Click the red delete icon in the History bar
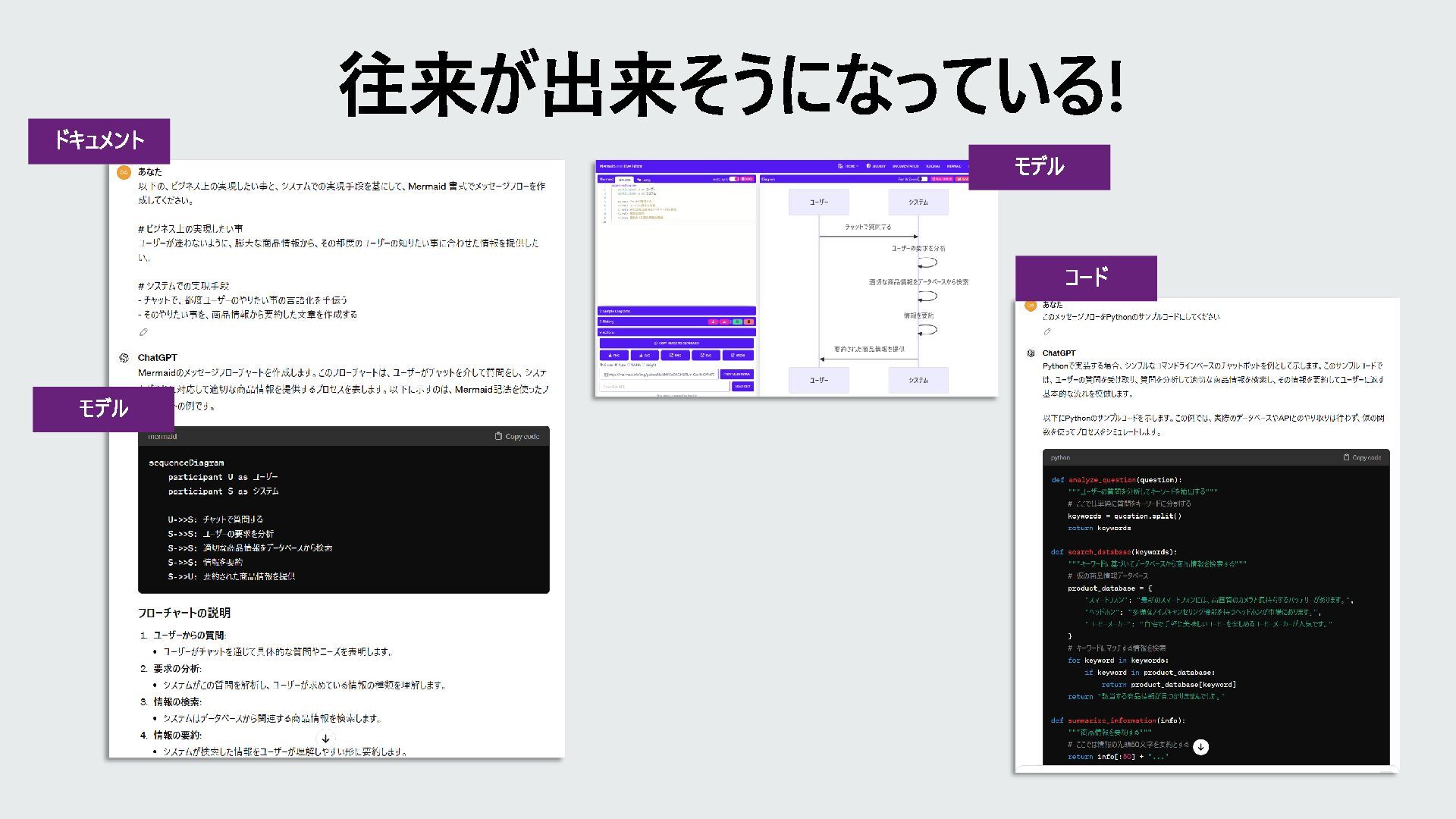Screen dimensions: 1456x819 tap(748, 322)
